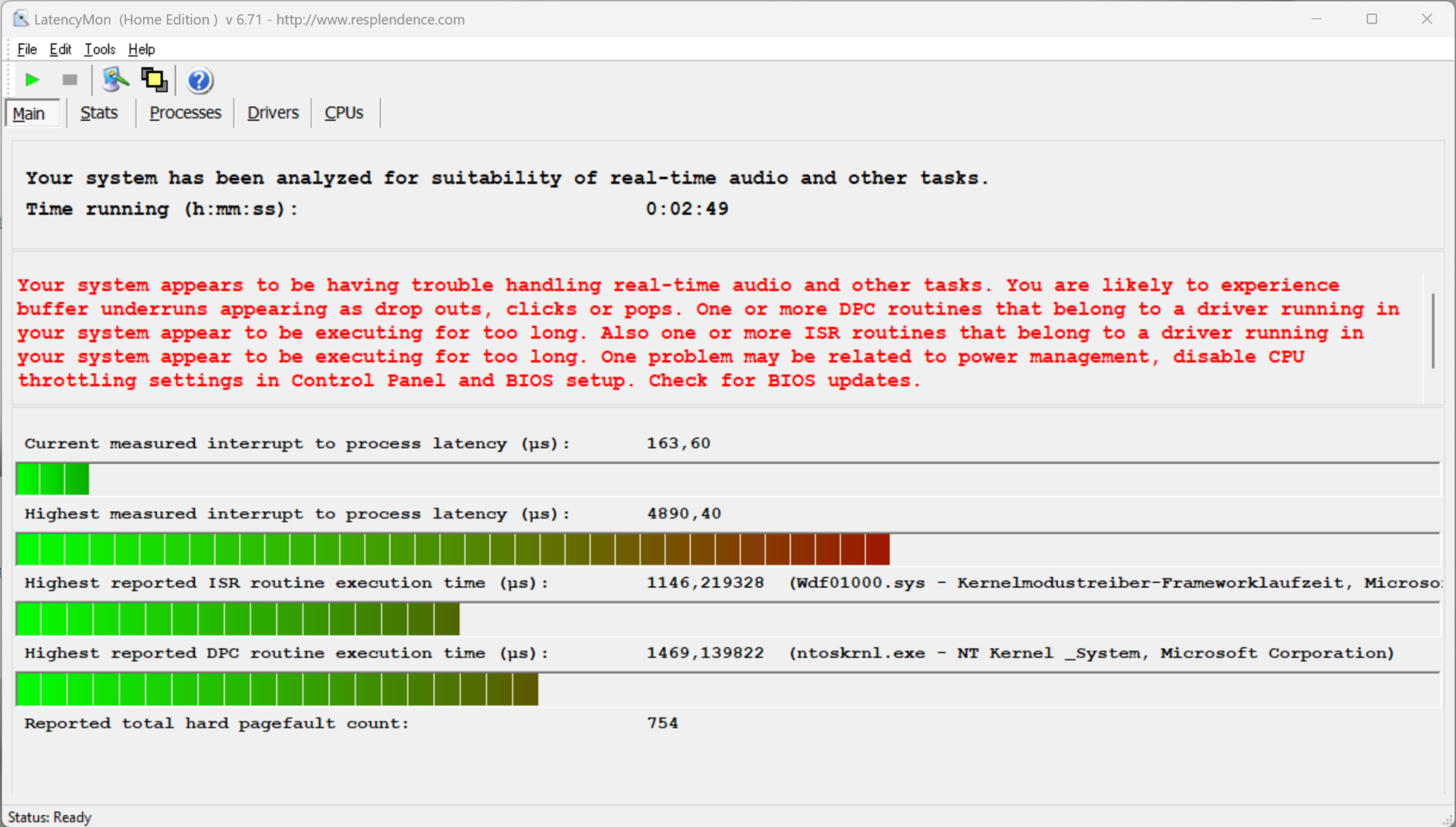Image resolution: width=1456 pixels, height=827 pixels.
Task: Click the warning message scrollbar thumb
Action: tap(1432, 330)
